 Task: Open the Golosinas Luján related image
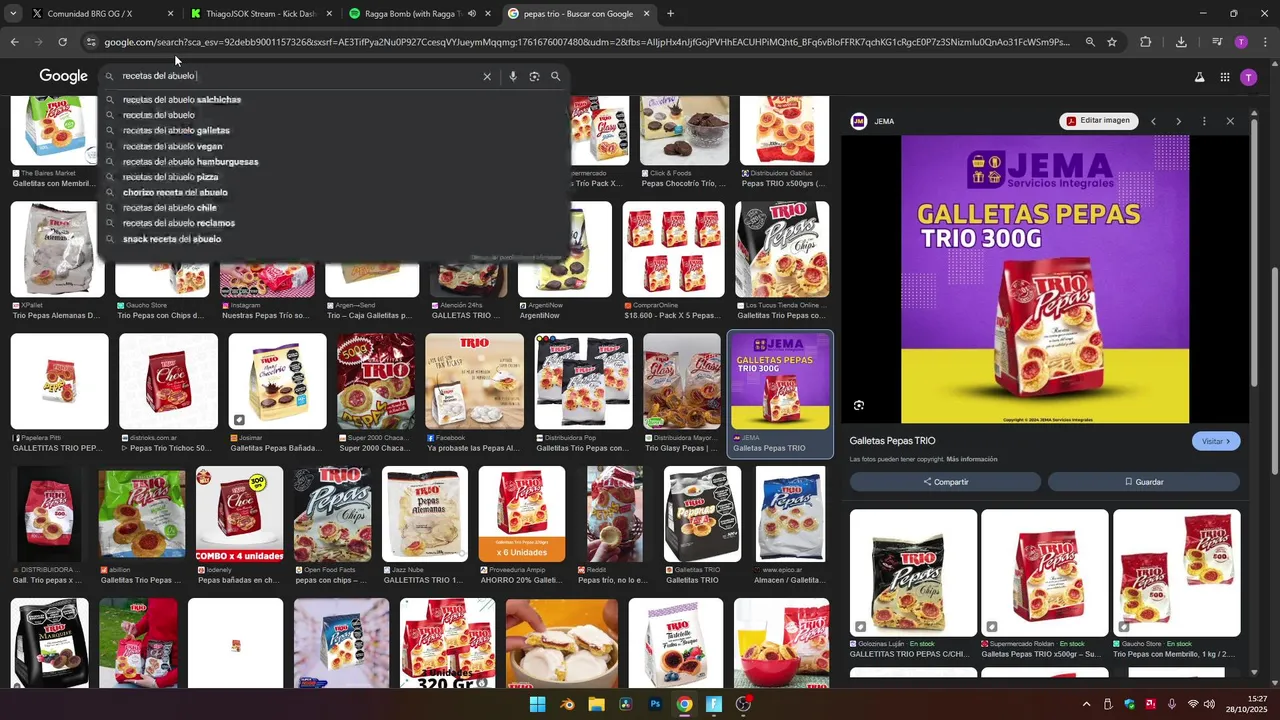coord(913,573)
